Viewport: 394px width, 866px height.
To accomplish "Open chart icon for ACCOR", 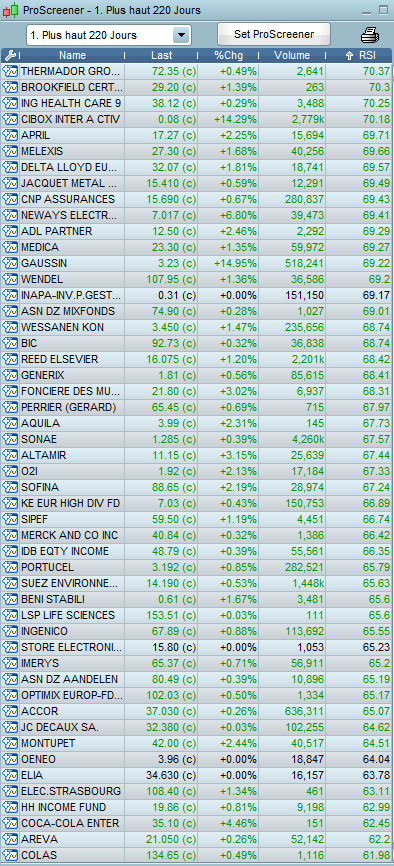I will tap(10, 711).
